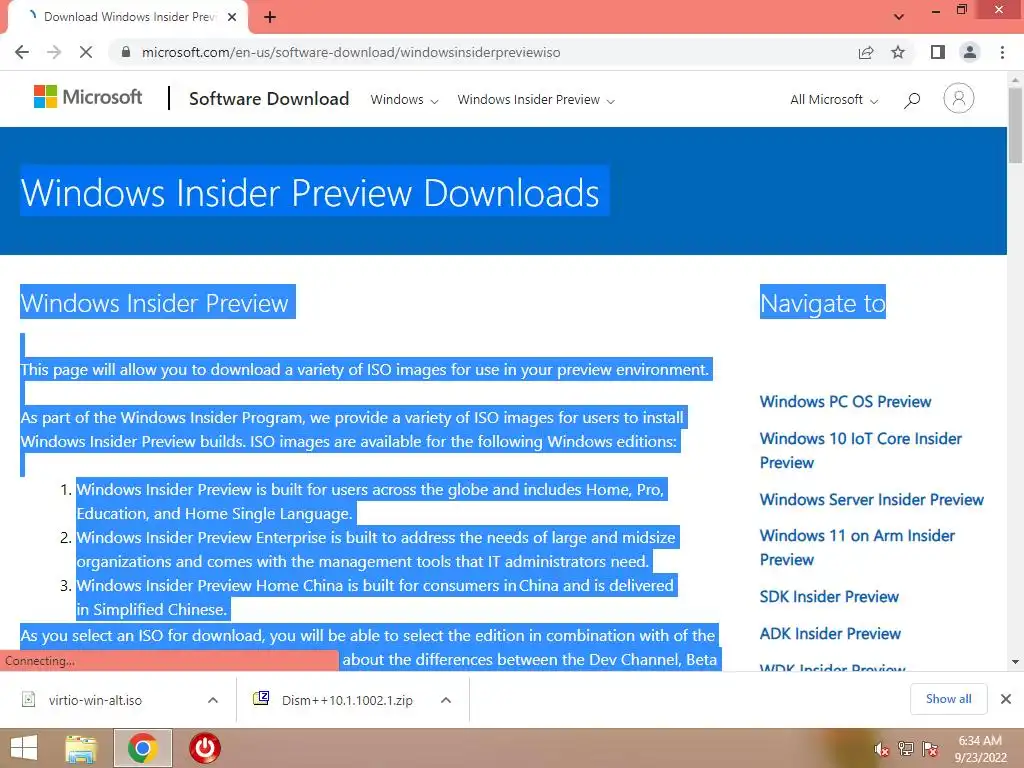Open the red power app in taskbar
1024x768 pixels.
click(x=204, y=748)
